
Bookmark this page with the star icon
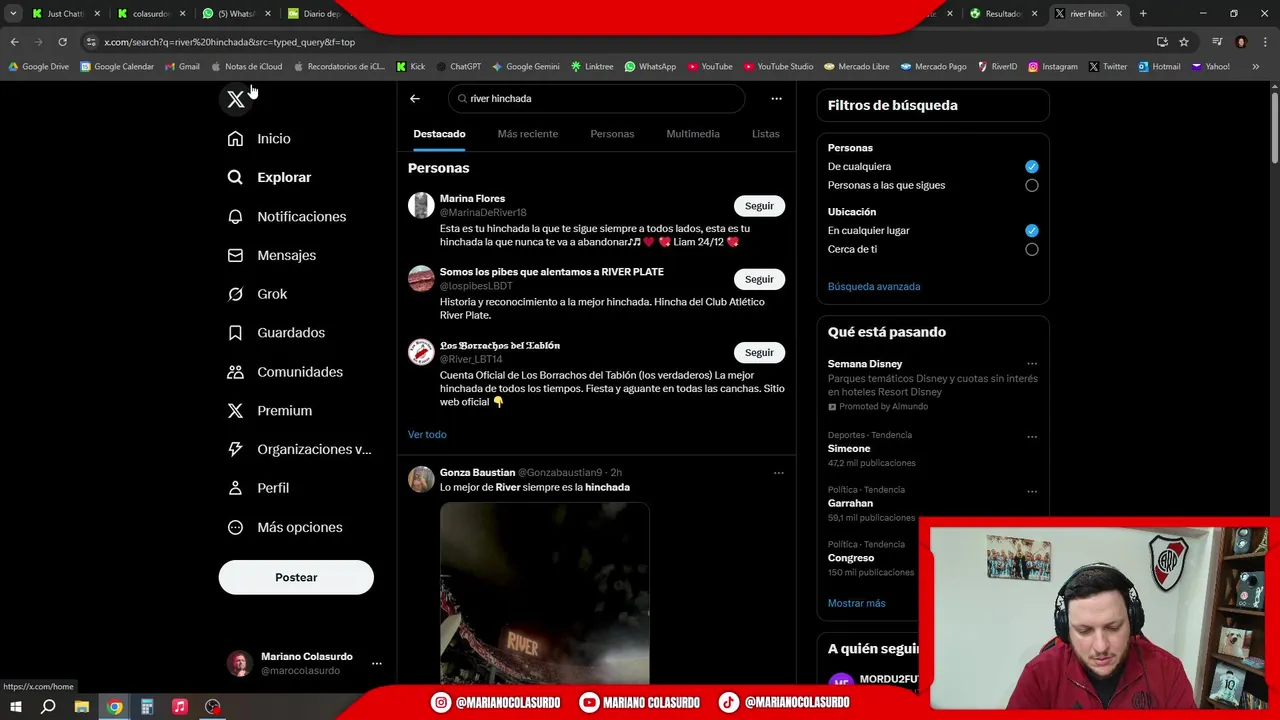click(x=1184, y=42)
